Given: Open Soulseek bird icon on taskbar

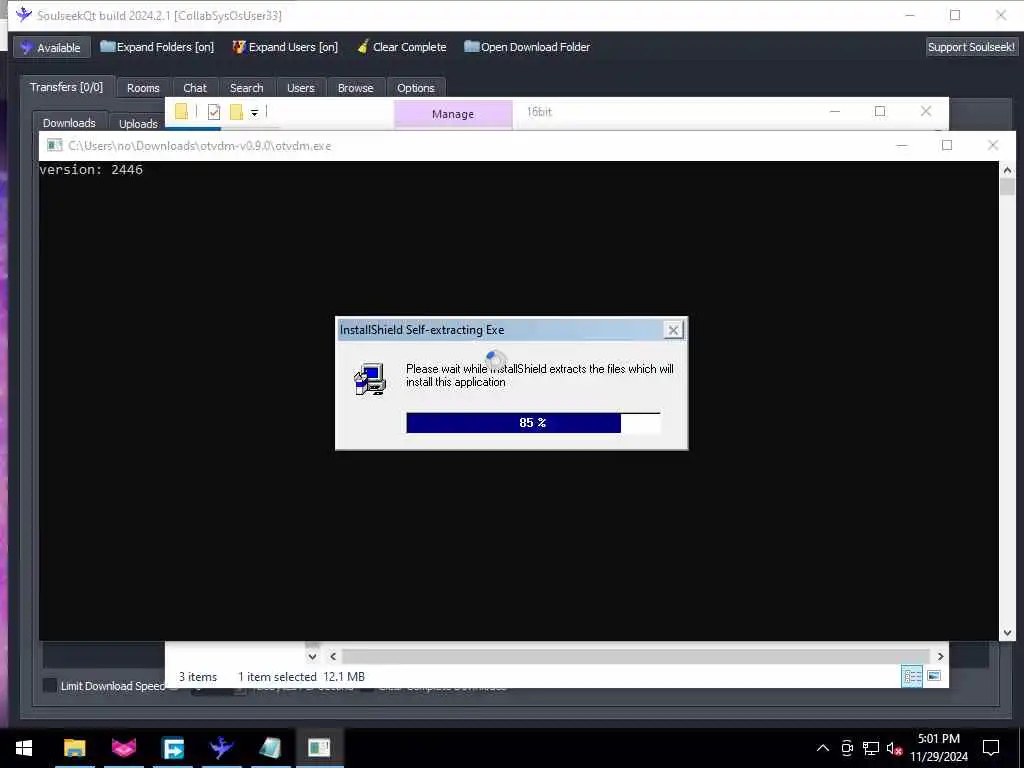Looking at the screenshot, I should (221, 748).
